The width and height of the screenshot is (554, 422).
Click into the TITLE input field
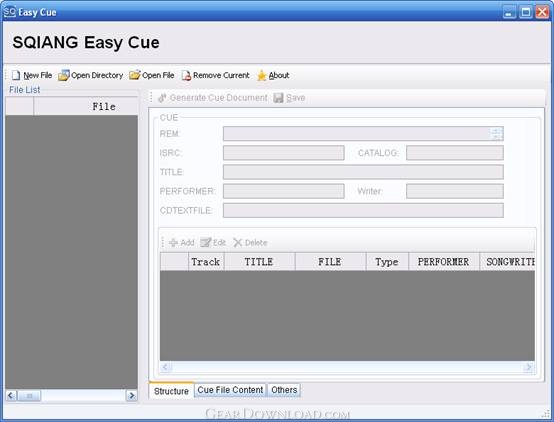[x=363, y=172]
